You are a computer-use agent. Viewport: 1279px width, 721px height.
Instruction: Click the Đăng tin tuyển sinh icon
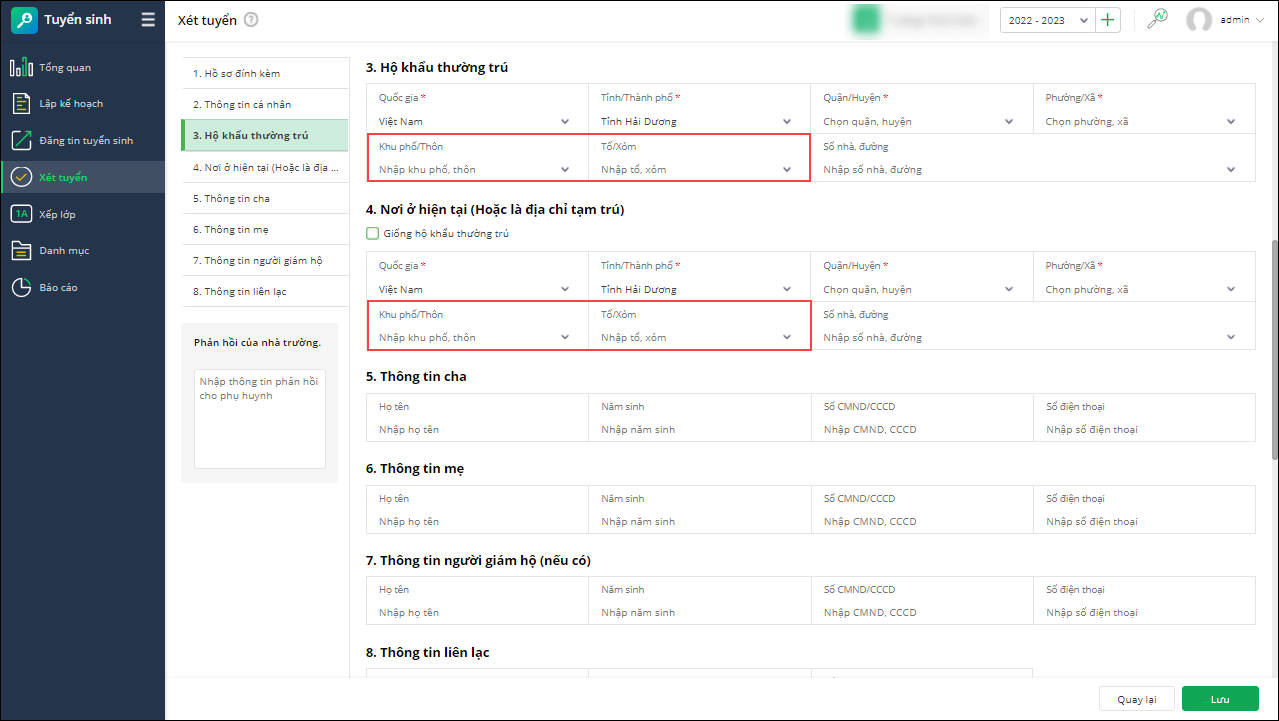coord(21,140)
